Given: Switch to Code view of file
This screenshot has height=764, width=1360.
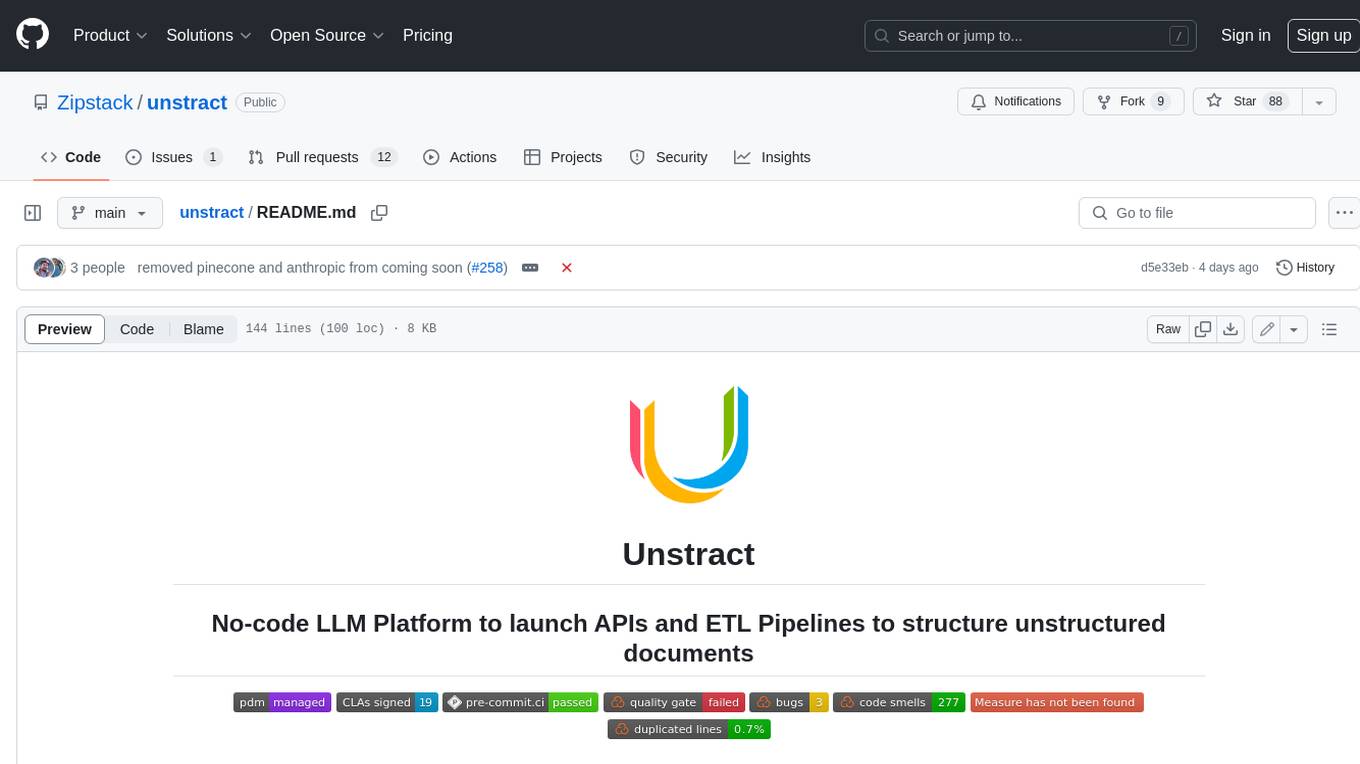Looking at the screenshot, I should point(137,329).
